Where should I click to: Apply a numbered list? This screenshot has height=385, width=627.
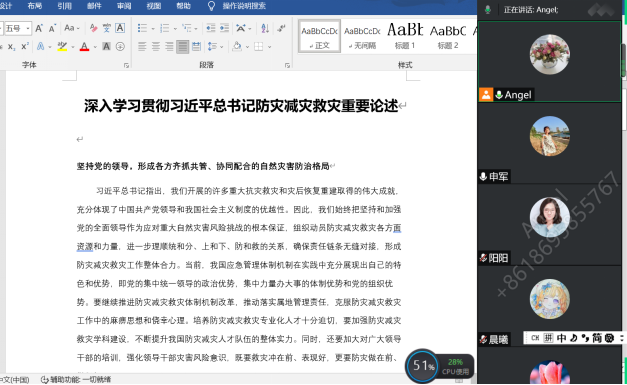pos(164,28)
